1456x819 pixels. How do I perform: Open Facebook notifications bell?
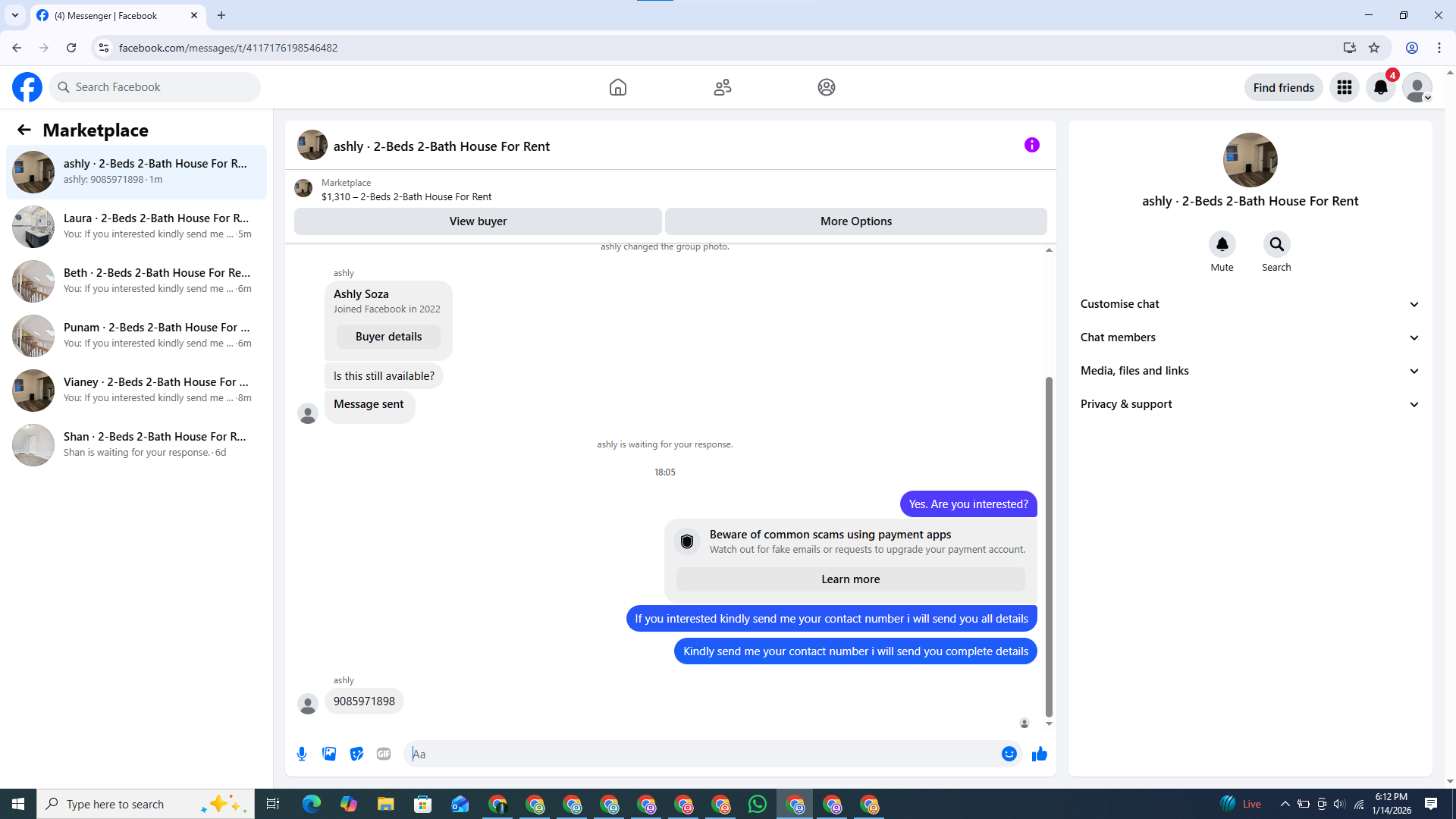[1380, 87]
